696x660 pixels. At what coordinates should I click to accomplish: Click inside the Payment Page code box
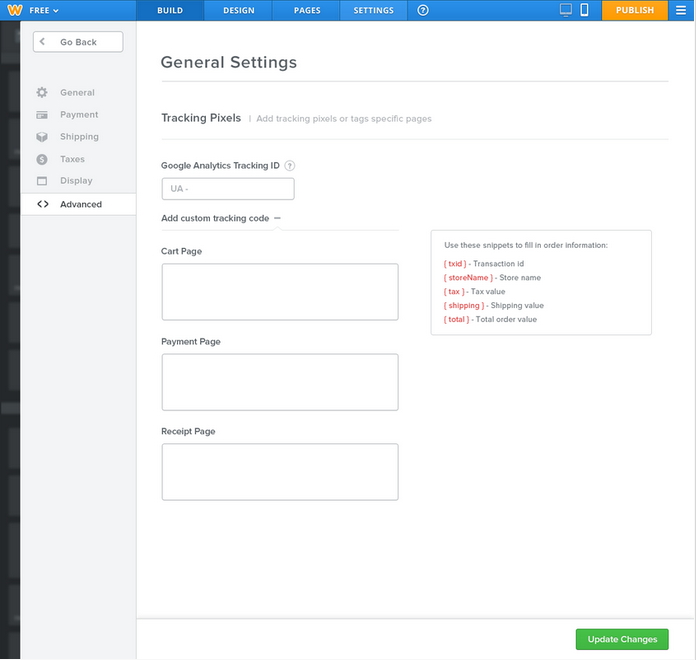(280, 382)
